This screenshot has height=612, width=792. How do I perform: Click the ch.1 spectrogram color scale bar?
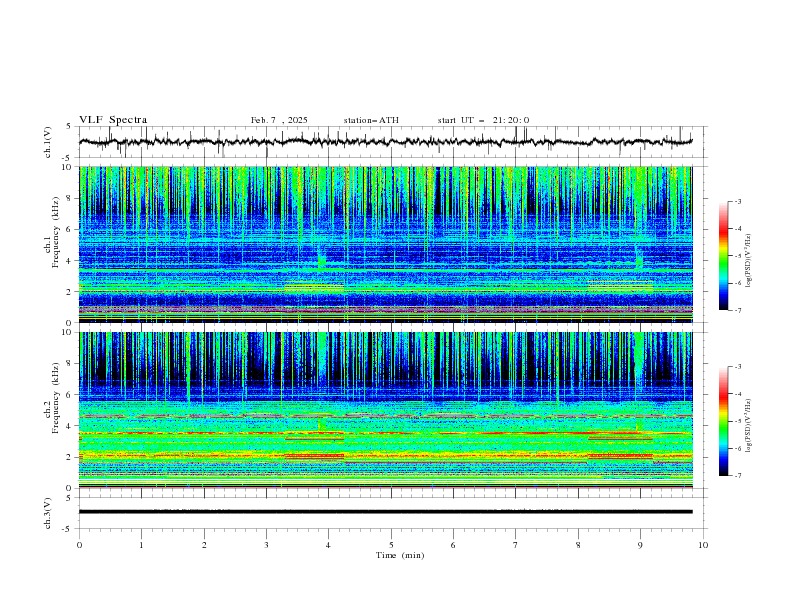(x=723, y=256)
